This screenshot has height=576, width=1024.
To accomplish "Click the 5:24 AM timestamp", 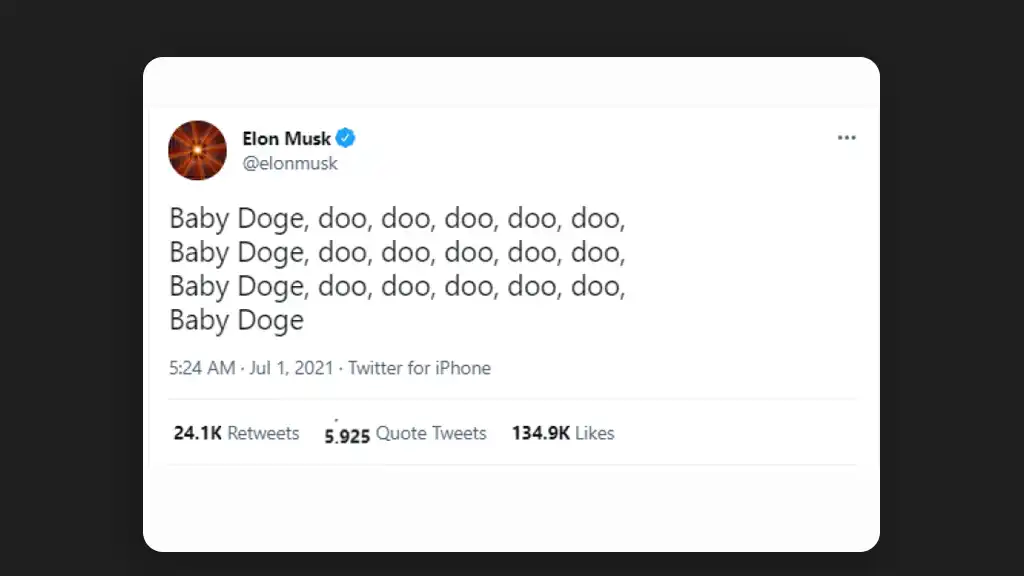I will 202,368.
